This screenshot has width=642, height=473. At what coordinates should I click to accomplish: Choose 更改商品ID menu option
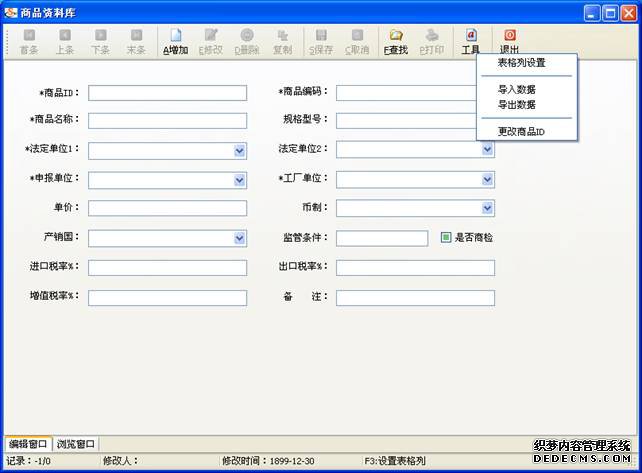point(521,131)
